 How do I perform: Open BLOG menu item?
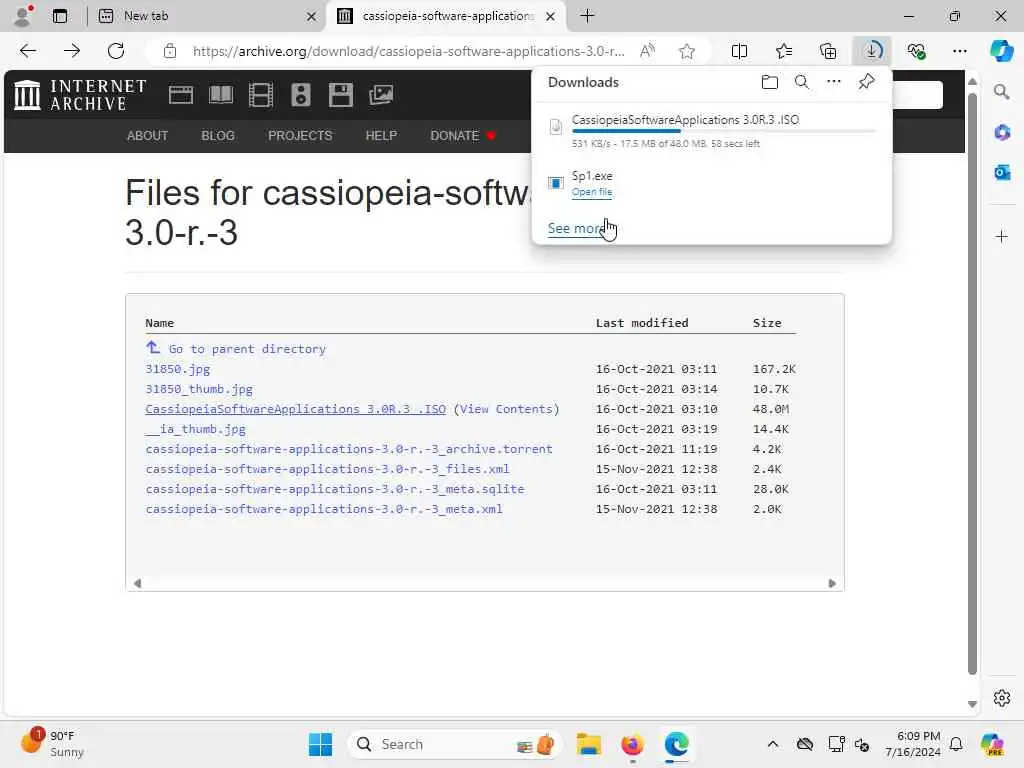pyautogui.click(x=217, y=136)
